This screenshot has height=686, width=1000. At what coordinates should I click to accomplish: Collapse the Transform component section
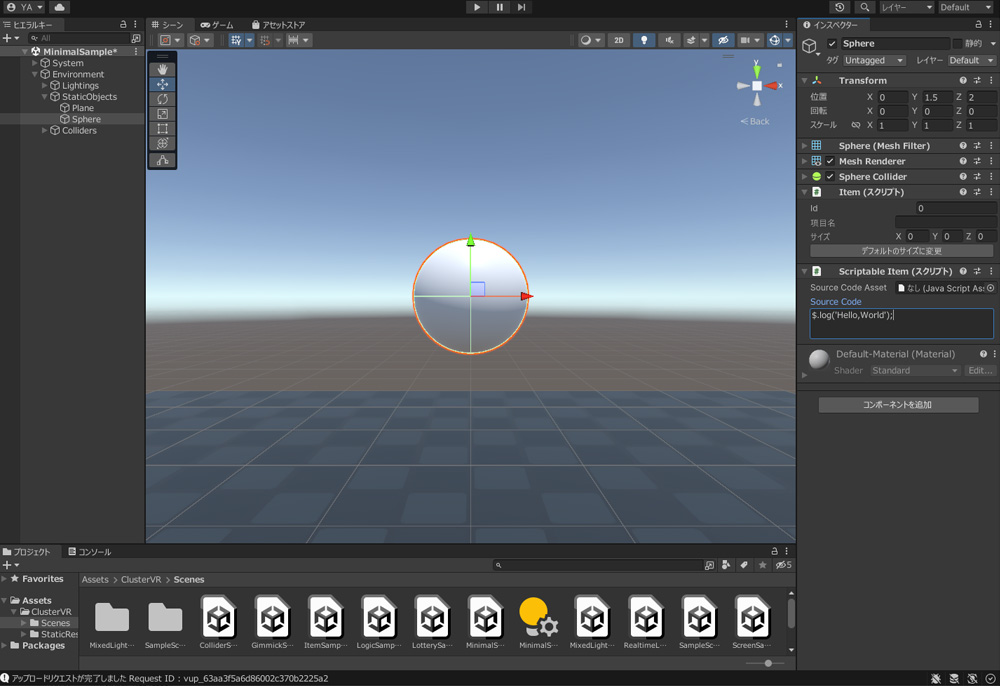tap(804, 80)
